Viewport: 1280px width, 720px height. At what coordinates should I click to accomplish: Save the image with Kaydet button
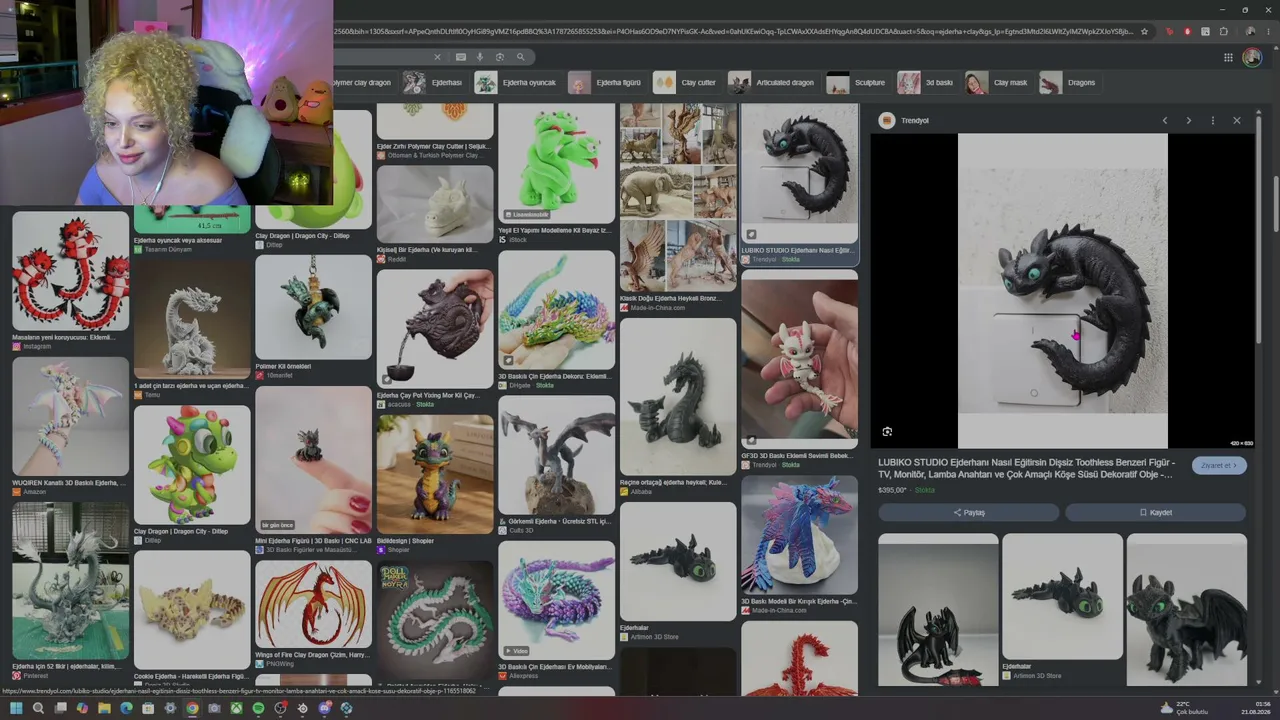point(1156,513)
